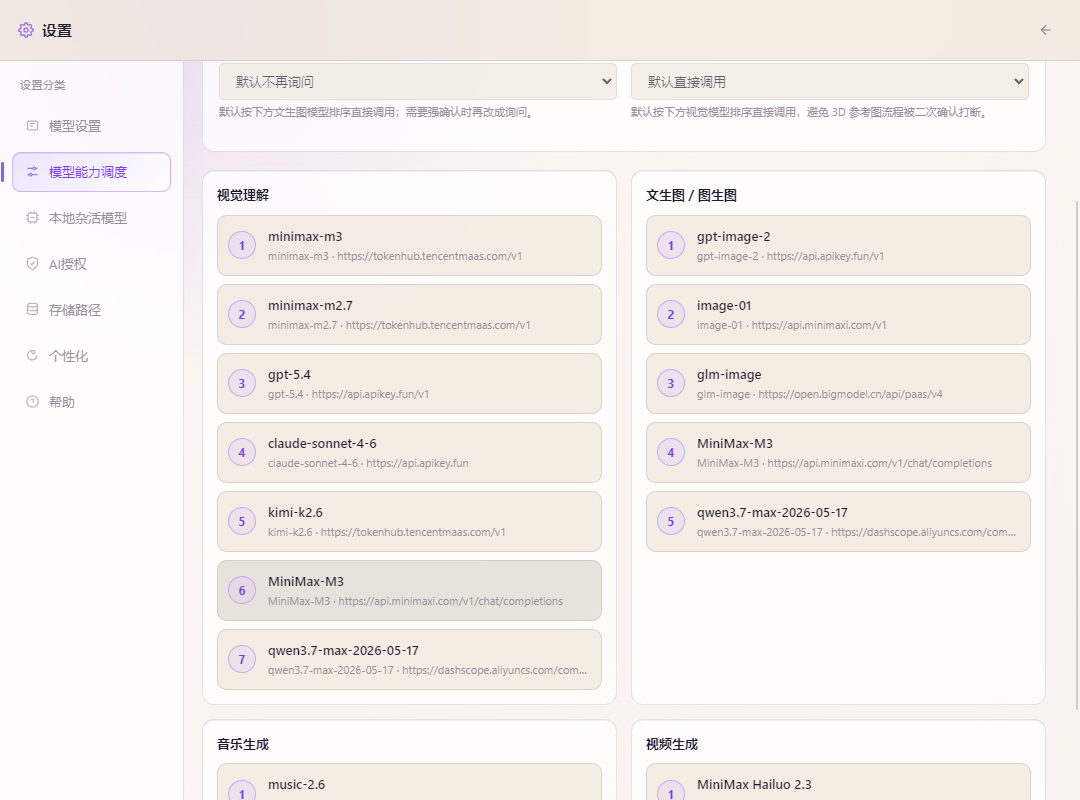Switch to 存储路径 category
The height and width of the screenshot is (800, 1080).
click(92, 310)
